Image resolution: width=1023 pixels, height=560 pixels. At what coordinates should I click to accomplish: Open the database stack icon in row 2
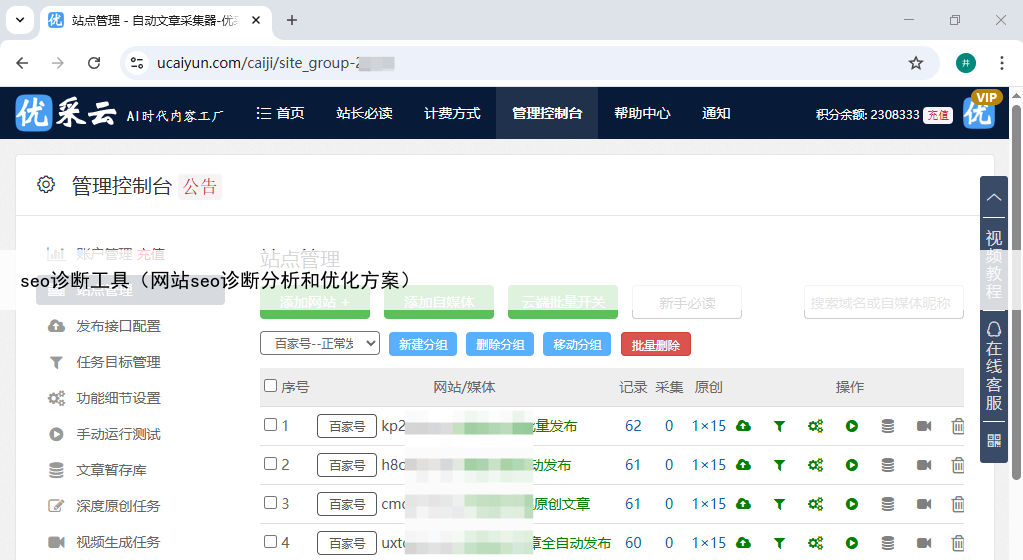[887, 465]
